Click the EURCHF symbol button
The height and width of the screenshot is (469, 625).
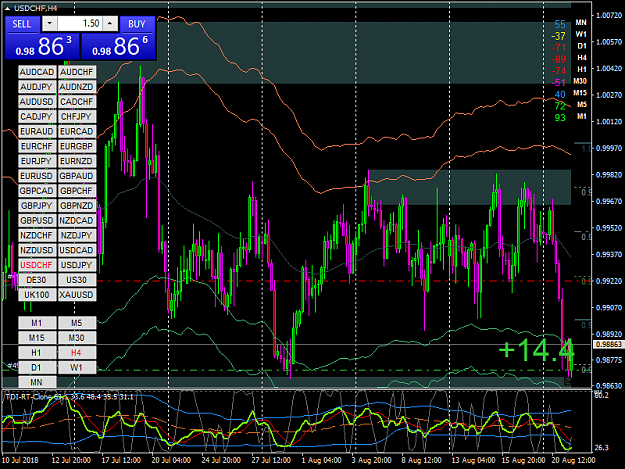coord(37,146)
